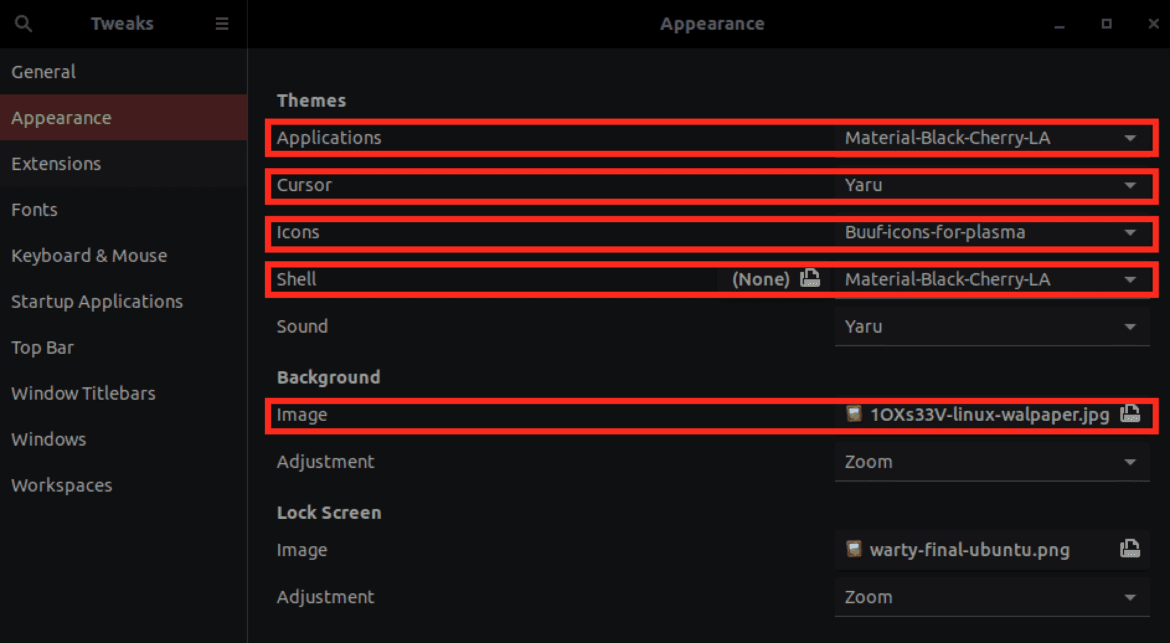Click the image icon before warty-final-ubuntu.png
The height and width of the screenshot is (643, 1170).
pyautogui.click(x=854, y=548)
